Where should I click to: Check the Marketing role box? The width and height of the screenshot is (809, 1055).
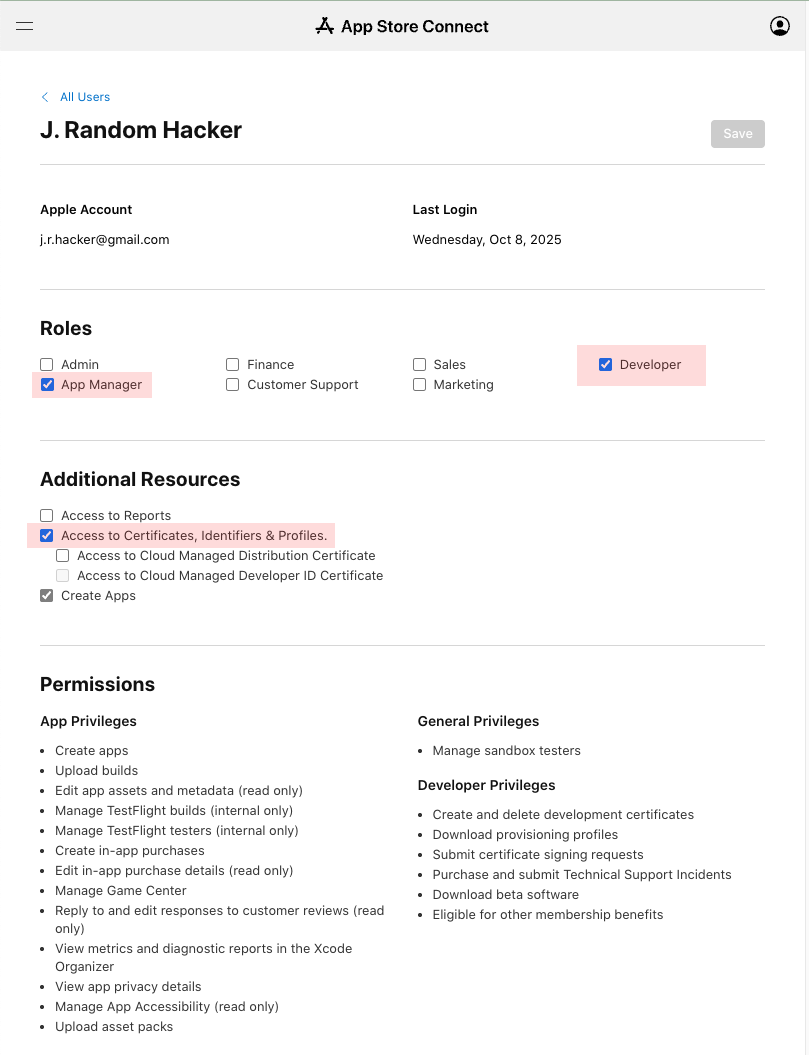(420, 385)
